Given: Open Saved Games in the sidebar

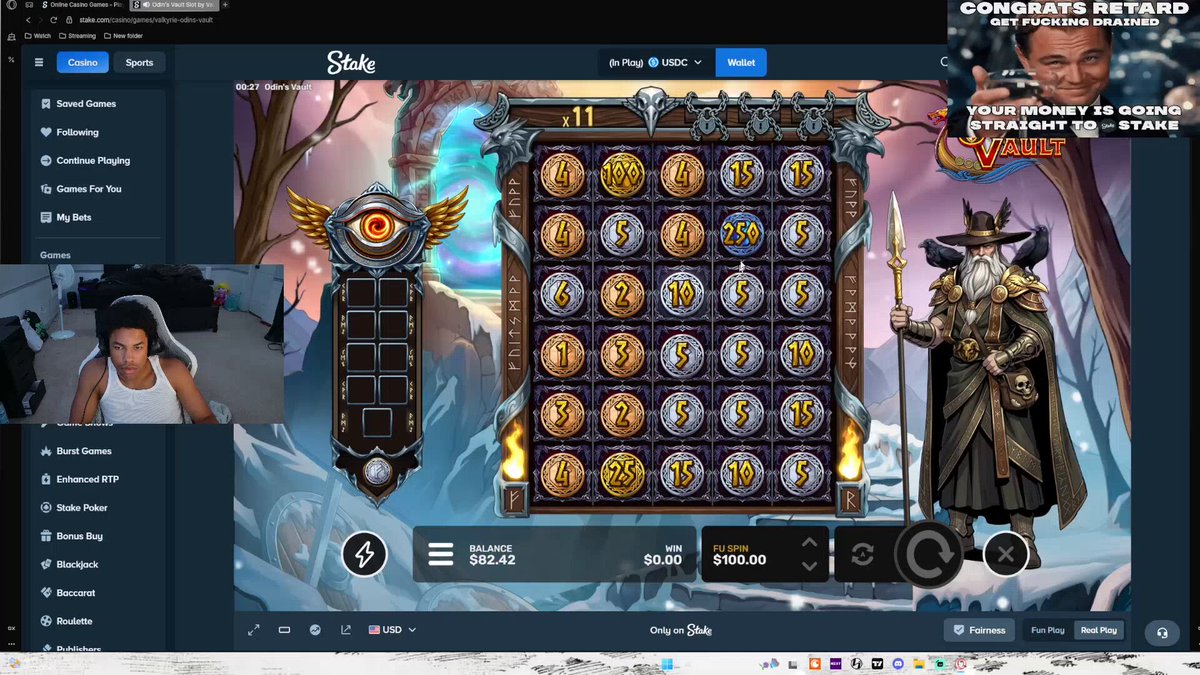Looking at the screenshot, I should click(x=78, y=104).
